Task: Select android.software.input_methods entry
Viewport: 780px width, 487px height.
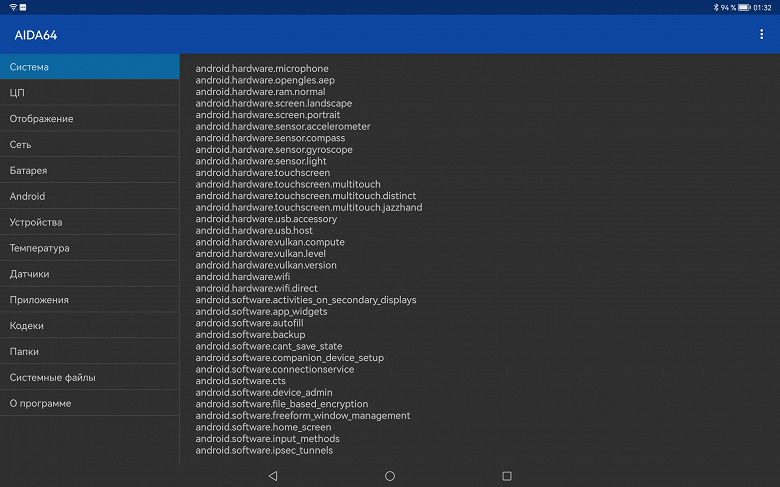Action: (x=267, y=438)
